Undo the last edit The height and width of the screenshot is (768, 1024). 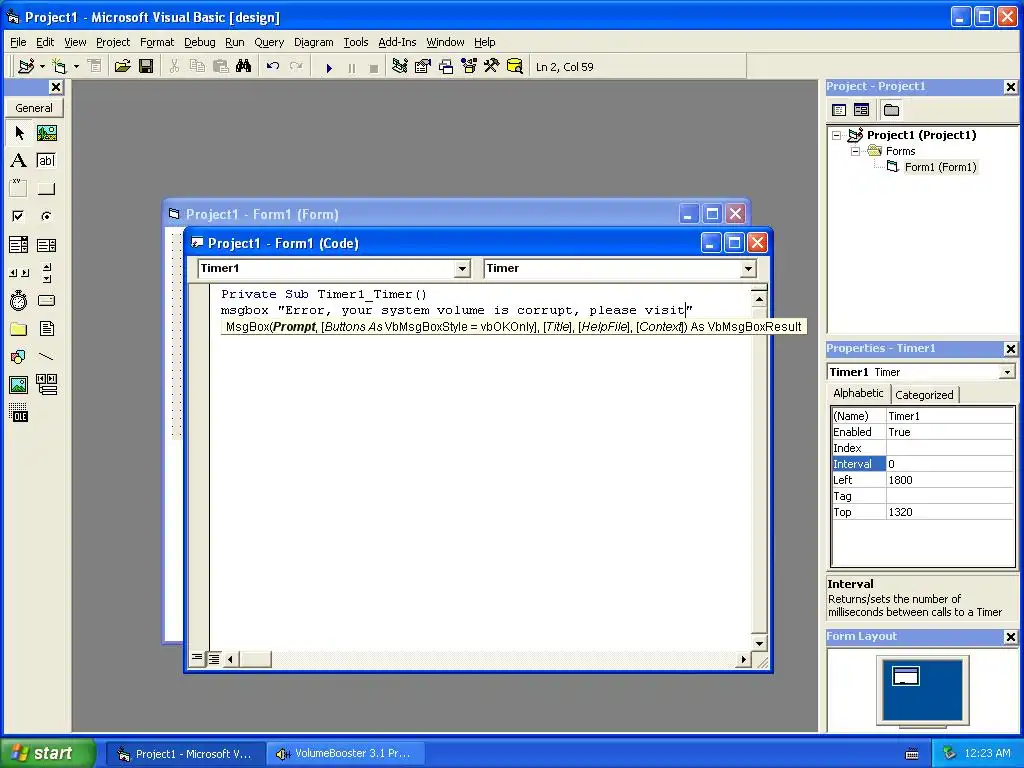pos(273,67)
